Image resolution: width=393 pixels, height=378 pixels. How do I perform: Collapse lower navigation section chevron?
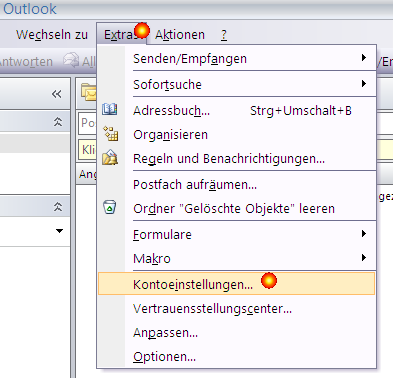58,207
